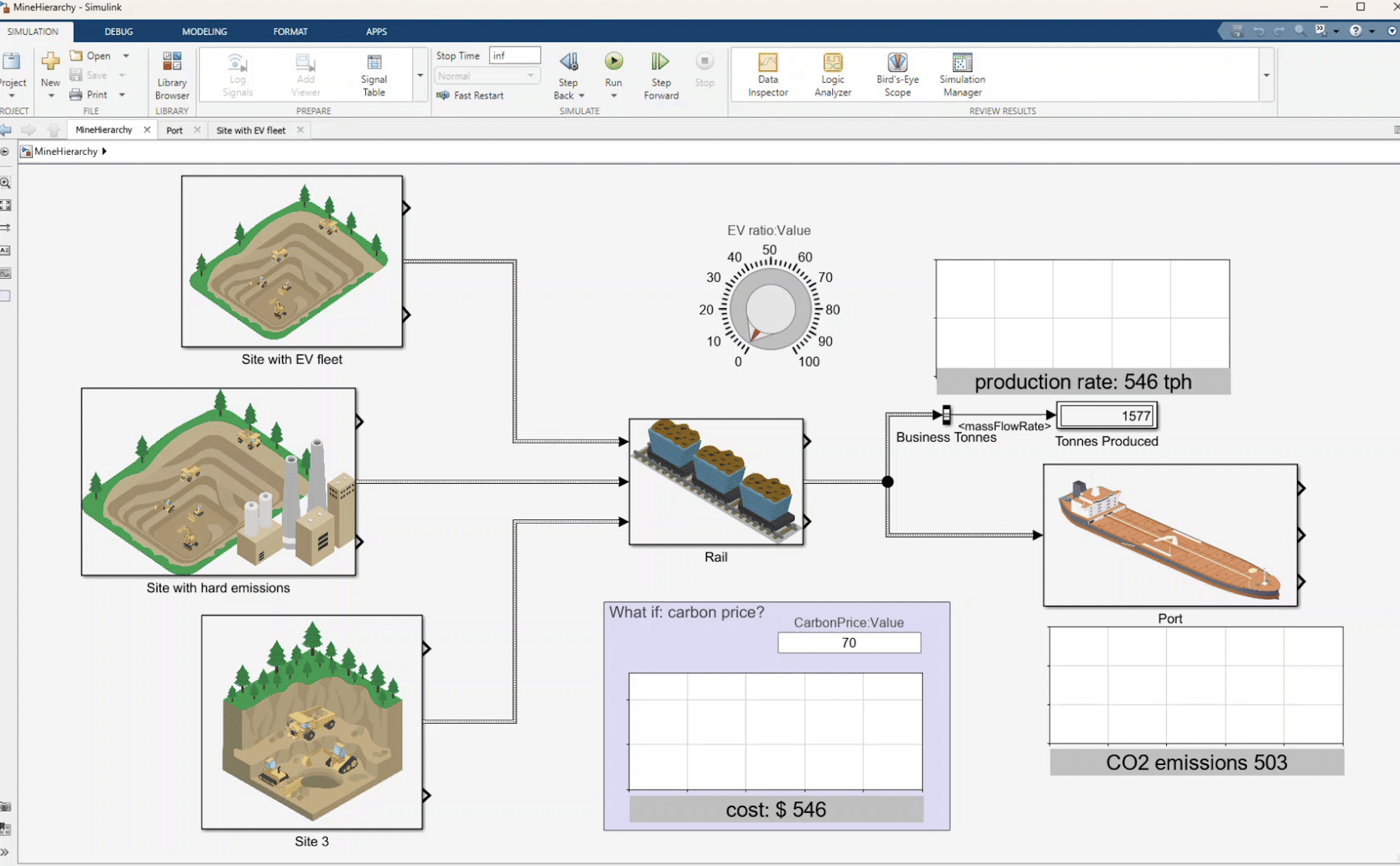Open the Library Browser
Viewport: 1400px width, 866px height.
172,76
